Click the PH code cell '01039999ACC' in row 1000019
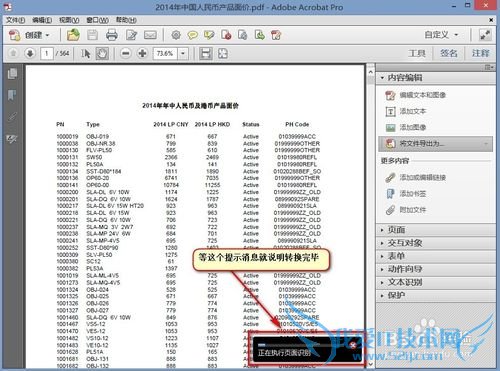The image size is (500, 371). point(297,137)
